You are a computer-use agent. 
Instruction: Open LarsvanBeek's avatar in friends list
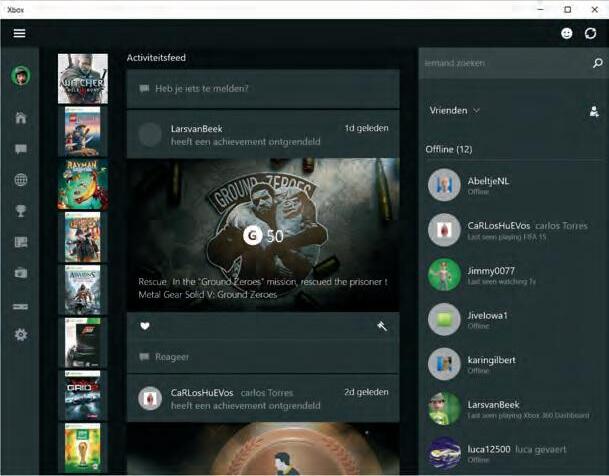[x=444, y=408]
